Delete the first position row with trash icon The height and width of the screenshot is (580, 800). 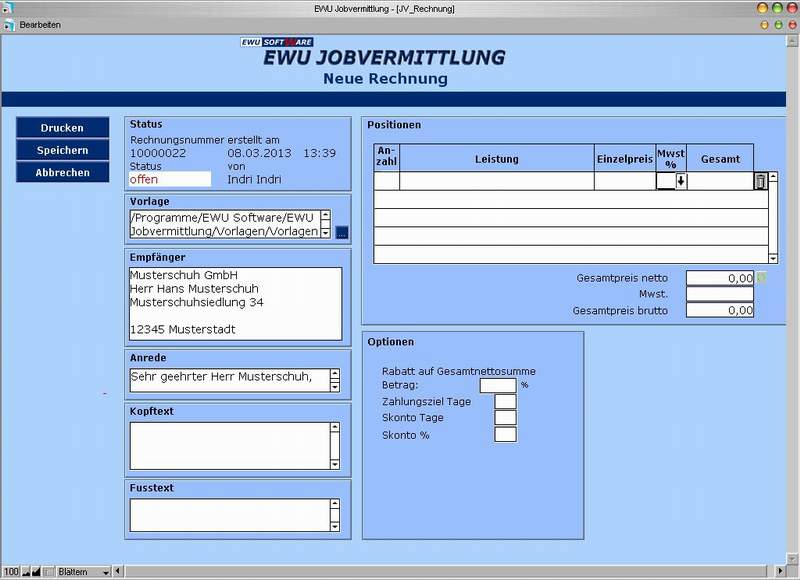760,181
